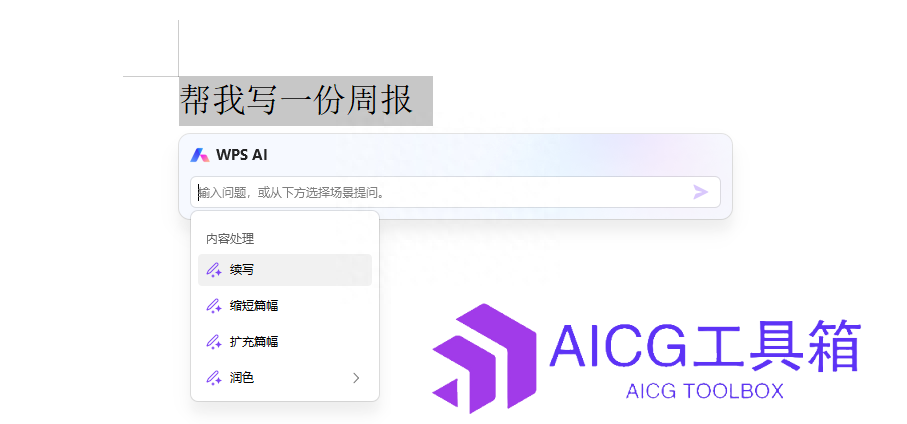Viewport: 907px width, 424px height.
Task: Click the pen icon beside 扩充篇幅
Action: point(214,342)
